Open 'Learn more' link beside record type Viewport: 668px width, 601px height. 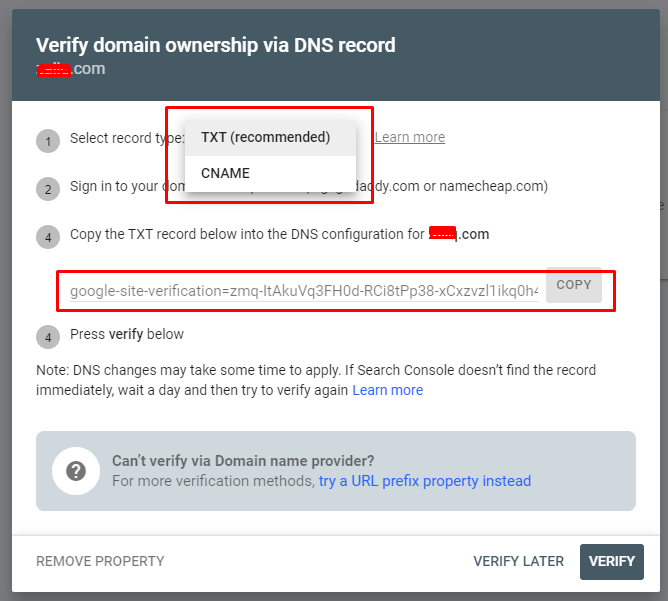click(x=410, y=138)
